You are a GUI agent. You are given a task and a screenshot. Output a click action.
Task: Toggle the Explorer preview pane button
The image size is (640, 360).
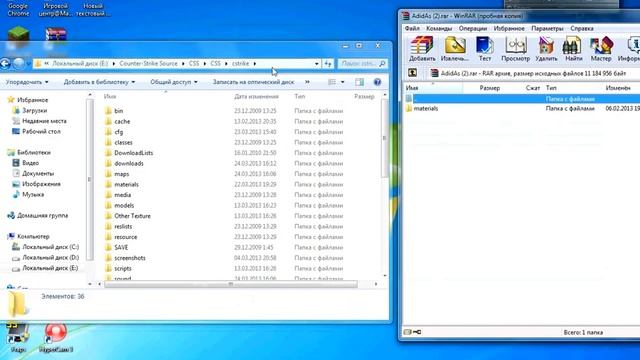point(359,82)
